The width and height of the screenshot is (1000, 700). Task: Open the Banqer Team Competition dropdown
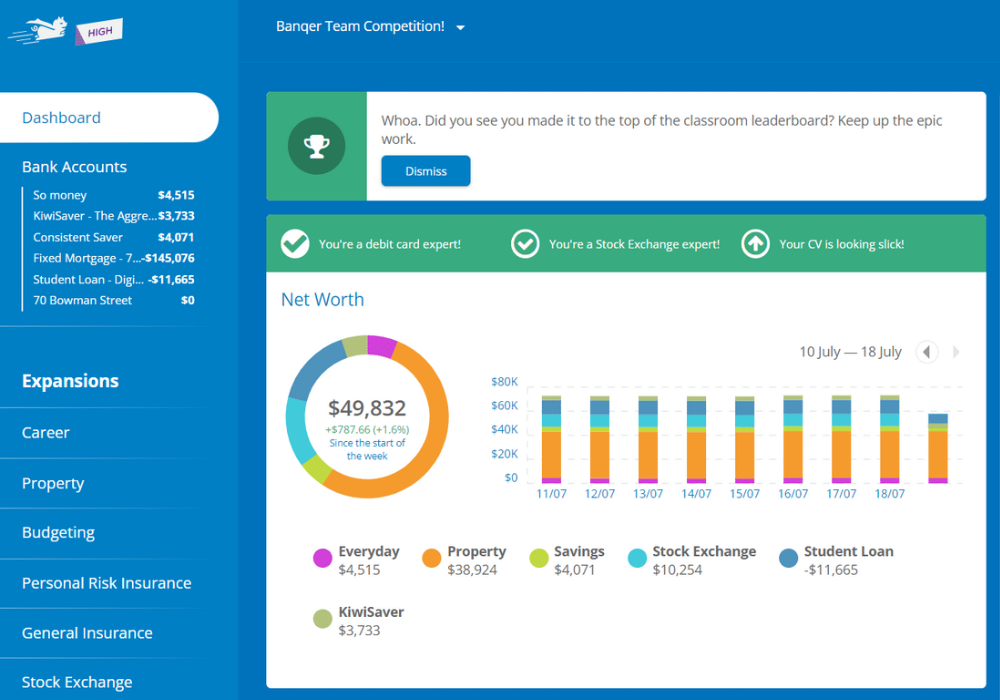tap(370, 27)
